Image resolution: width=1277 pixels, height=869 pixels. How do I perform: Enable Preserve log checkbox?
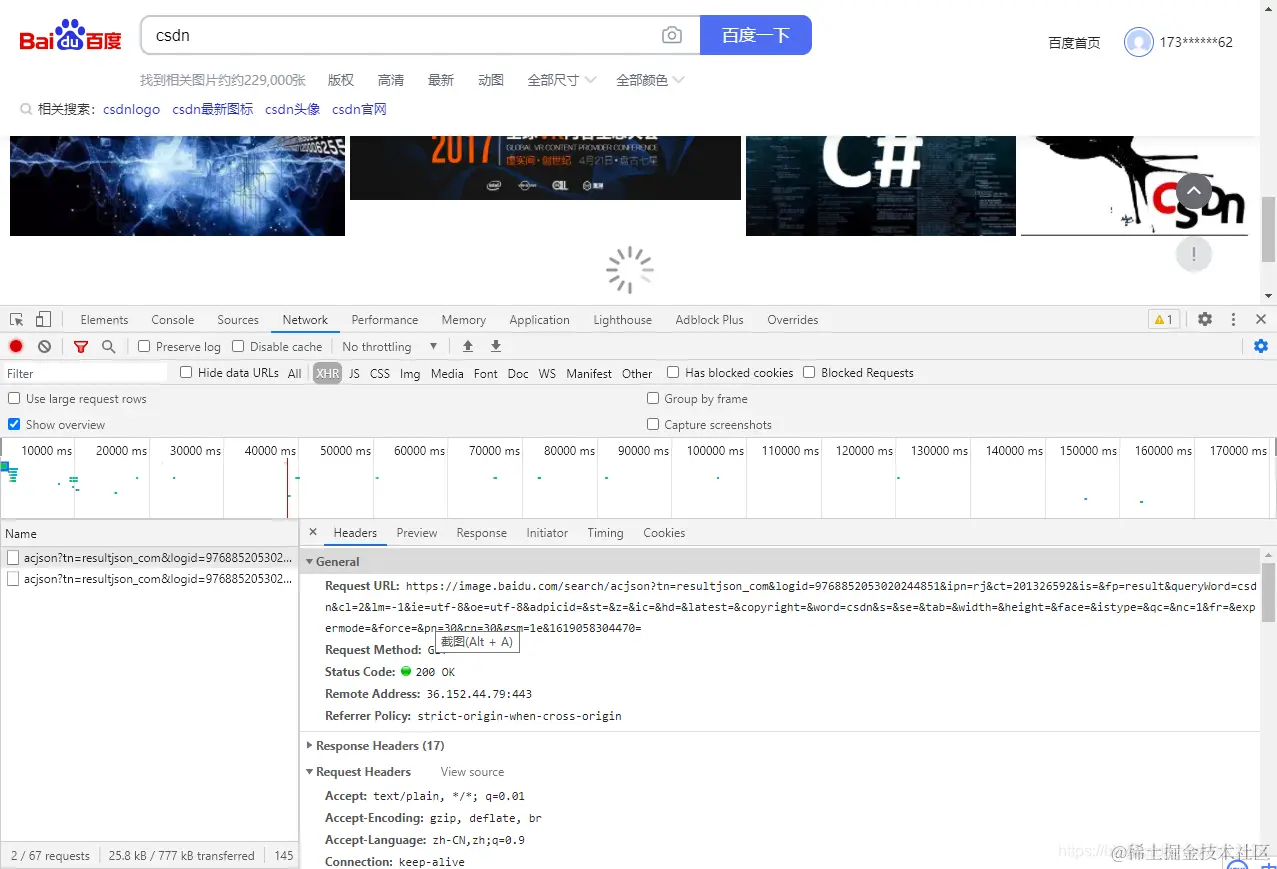pyautogui.click(x=144, y=346)
